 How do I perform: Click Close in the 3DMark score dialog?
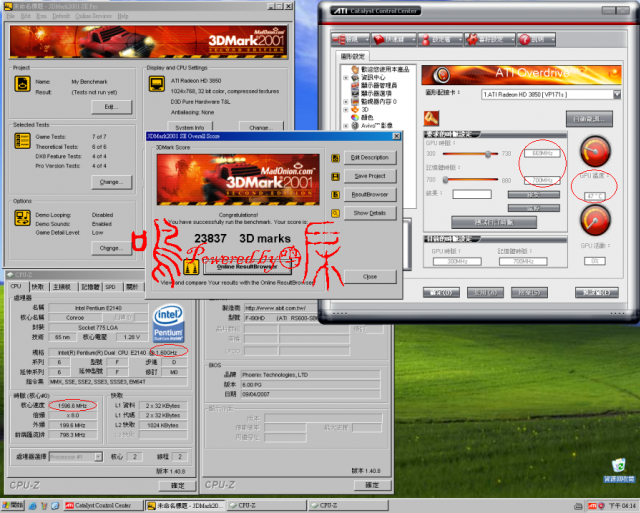(x=370, y=277)
